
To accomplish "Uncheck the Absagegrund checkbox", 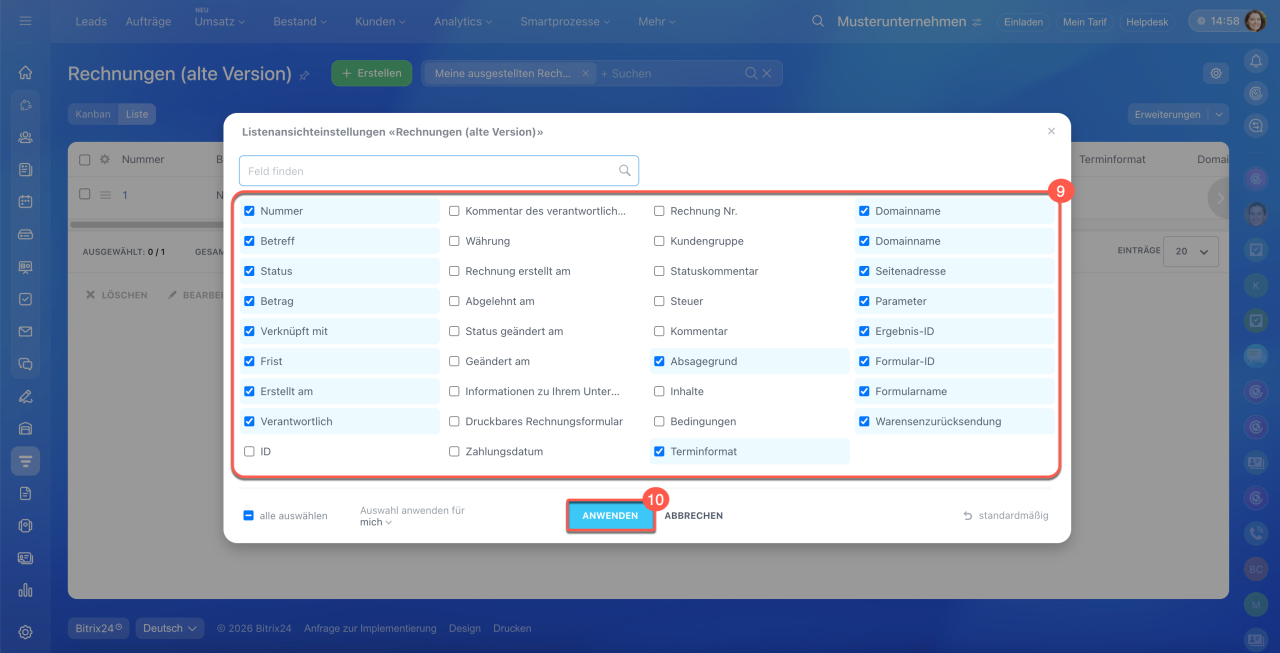I will coord(660,361).
